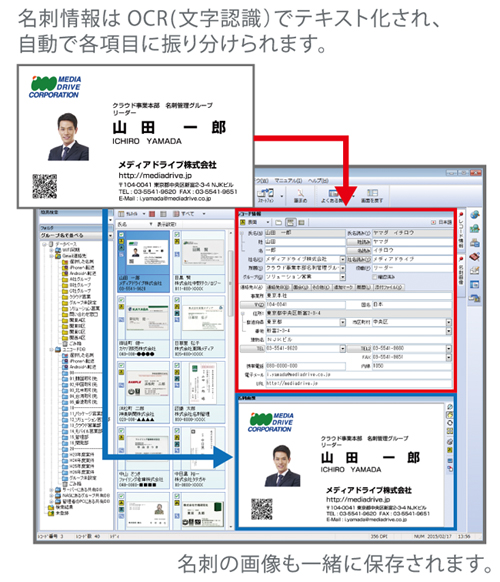Image resolution: width=500 pixels, height=582 pixels.
Task: Click the printer icon in right sidebar
Action: 475,243
